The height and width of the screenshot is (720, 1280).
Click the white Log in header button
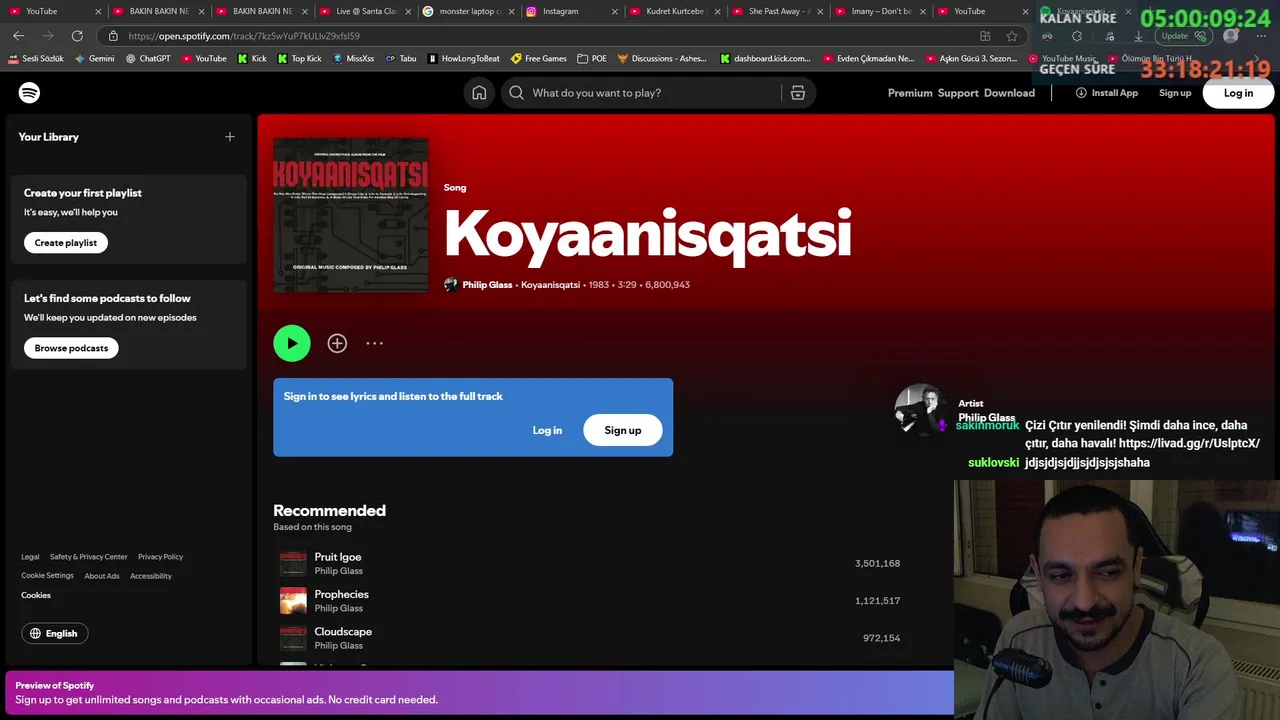point(1238,93)
